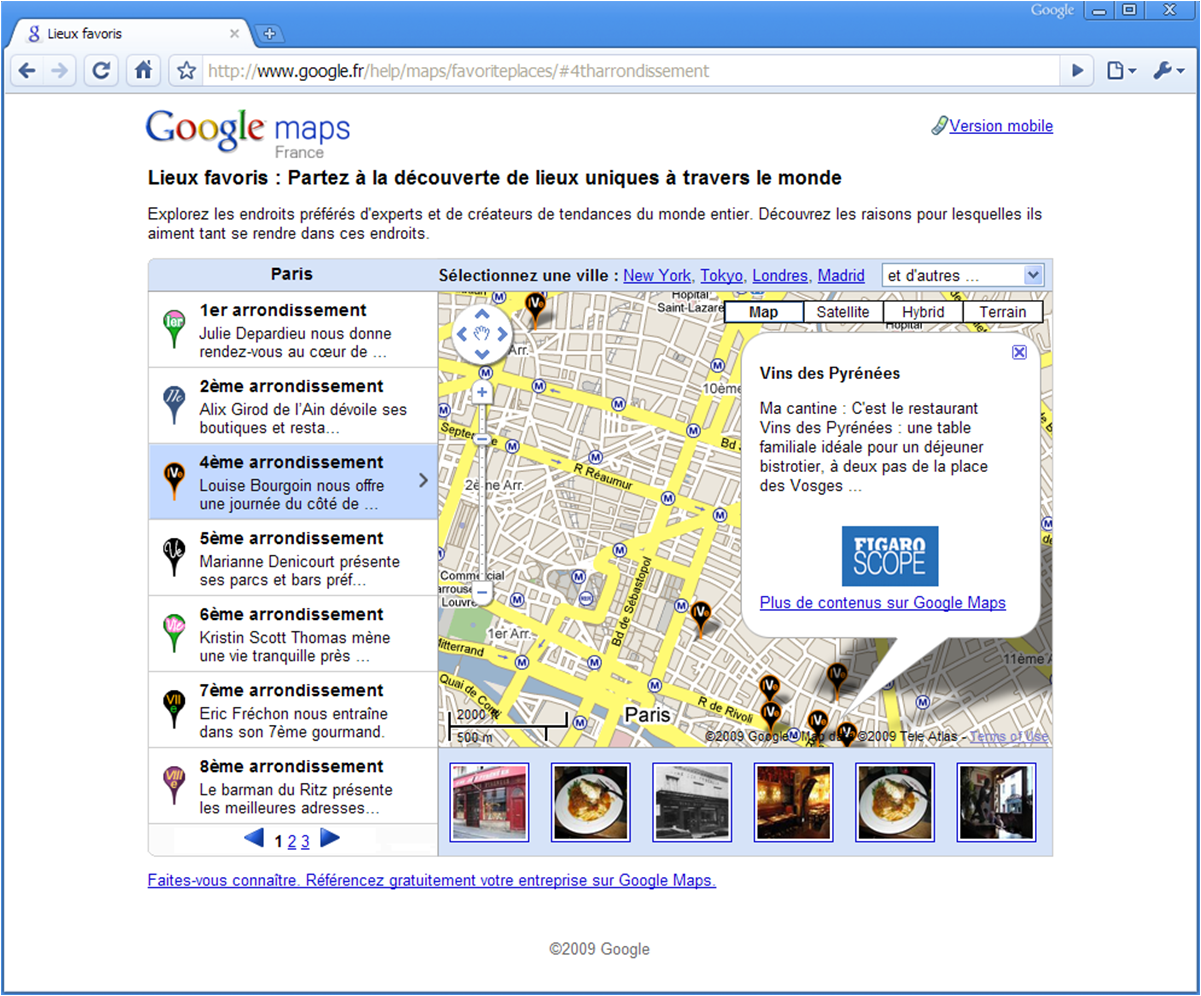
Task: Click the blue 2ème arrondissement pin icon
Action: click(x=174, y=405)
